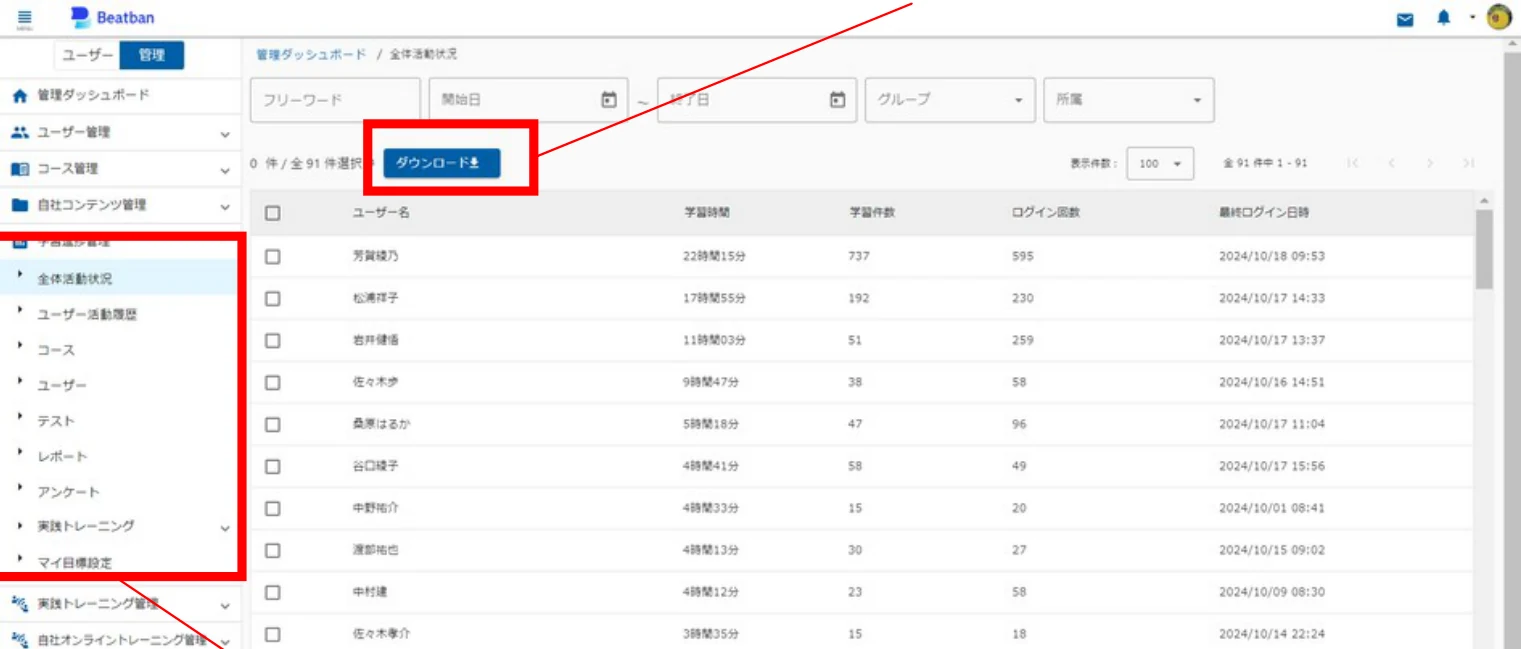
Task: Open the アンケート sidebar item
Action: [68, 492]
